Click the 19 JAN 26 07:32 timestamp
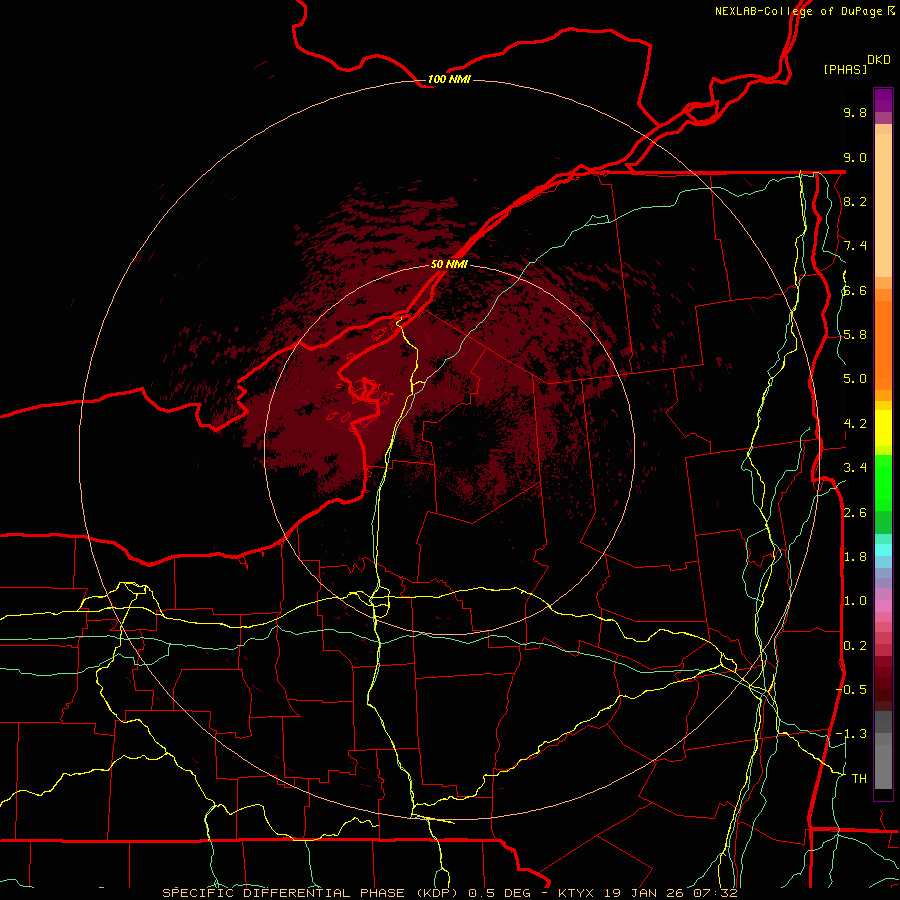Image resolution: width=900 pixels, height=900 pixels. coord(670,893)
